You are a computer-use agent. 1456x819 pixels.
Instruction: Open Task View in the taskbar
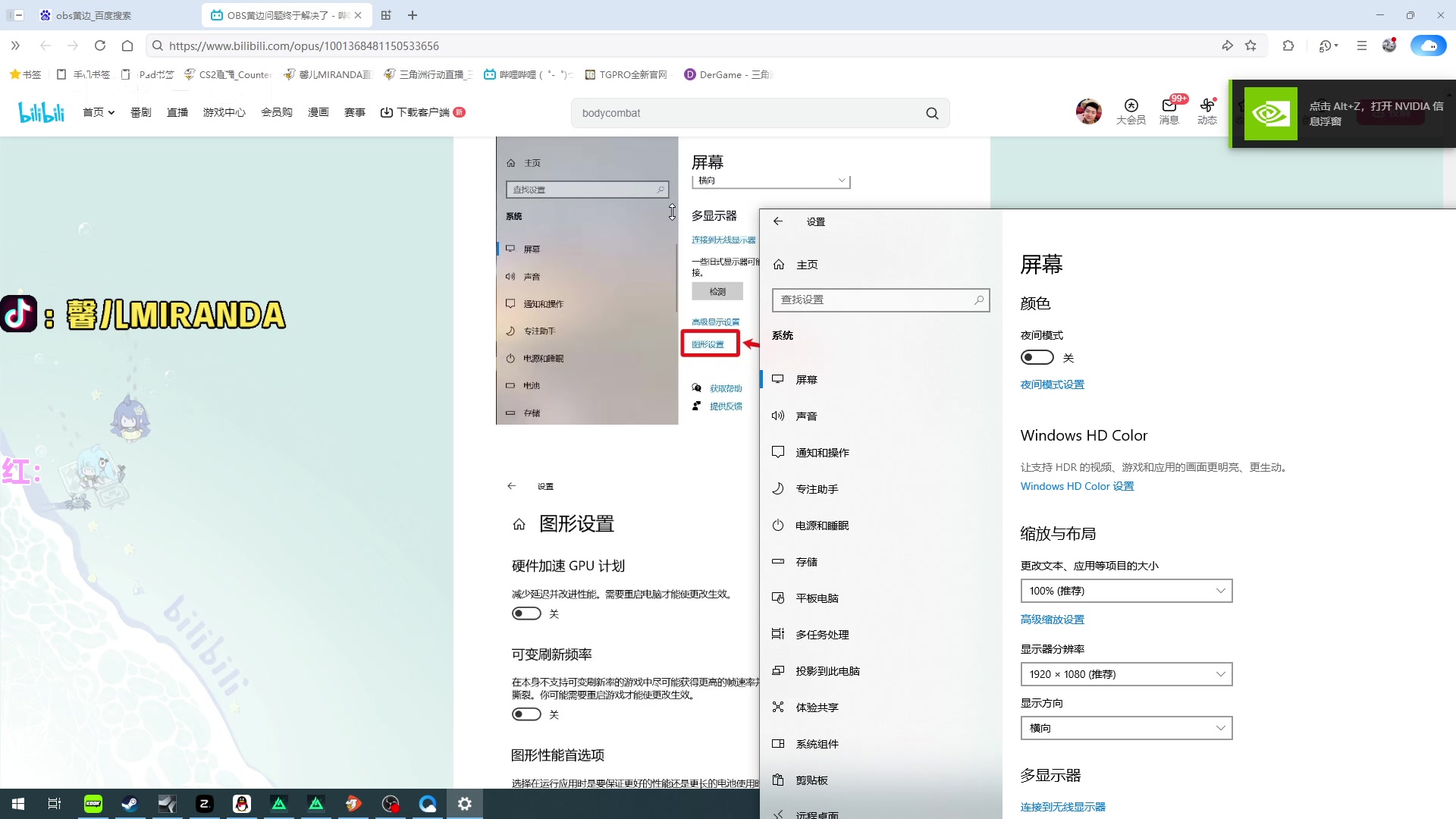[x=55, y=804]
